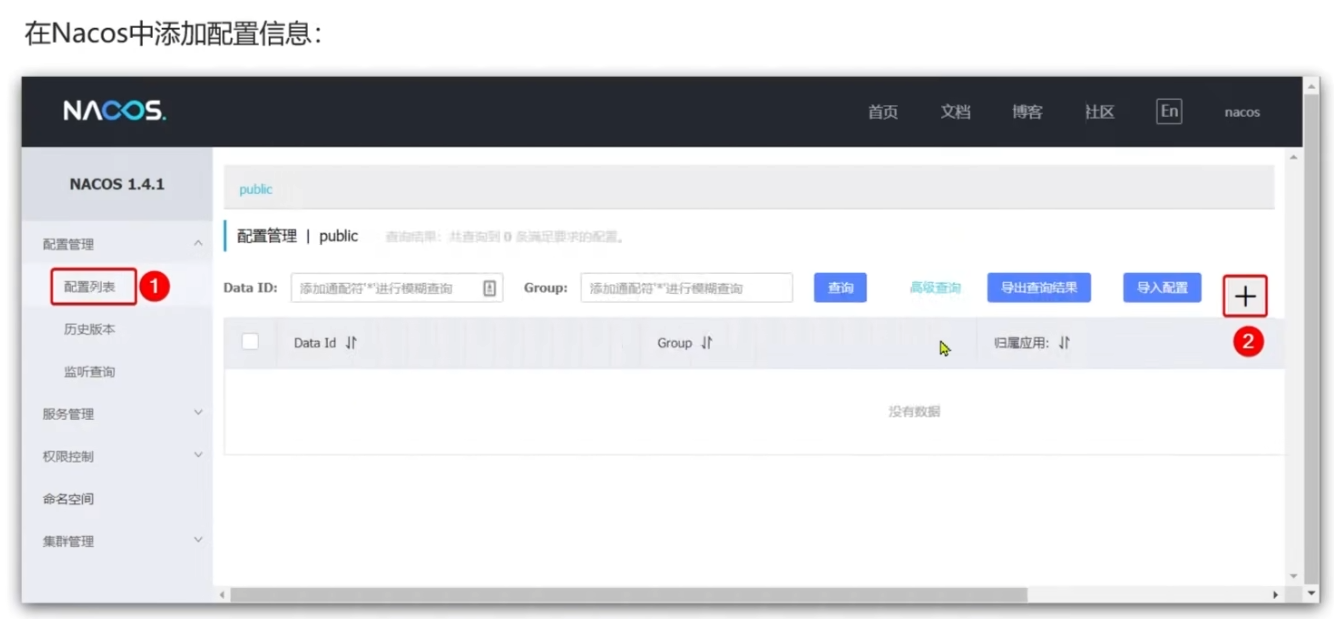The image size is (1334, 619).
Task: Collapse the 配置管理 menu chevron
Action: [198, 244]
